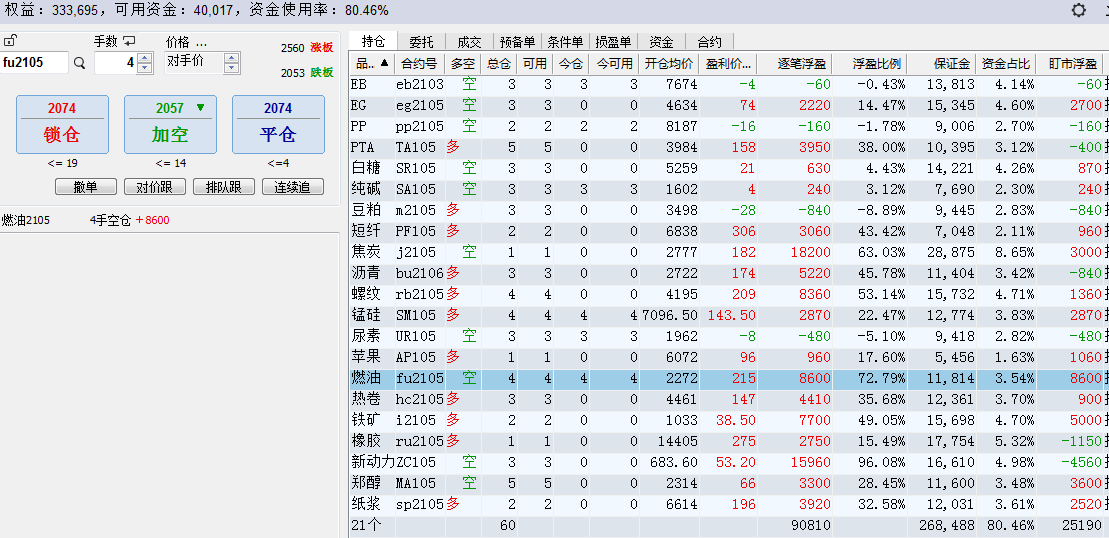This screenshot has height=538, width=1109.
Task: Select the 白糖 SR105 row
Action: tap(728, 168)
